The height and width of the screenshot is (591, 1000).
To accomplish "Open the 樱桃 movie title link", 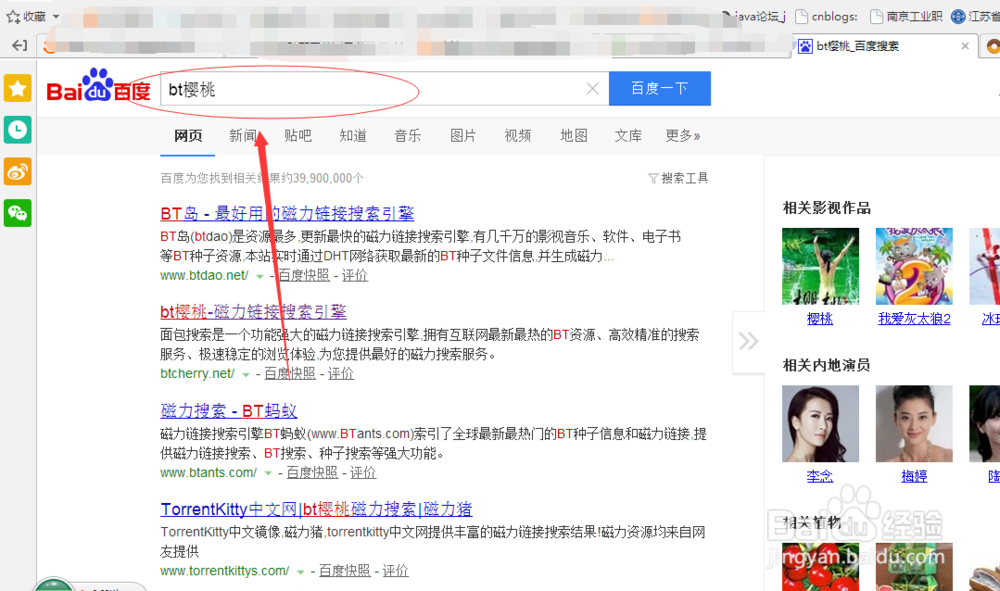I will 820,319.
